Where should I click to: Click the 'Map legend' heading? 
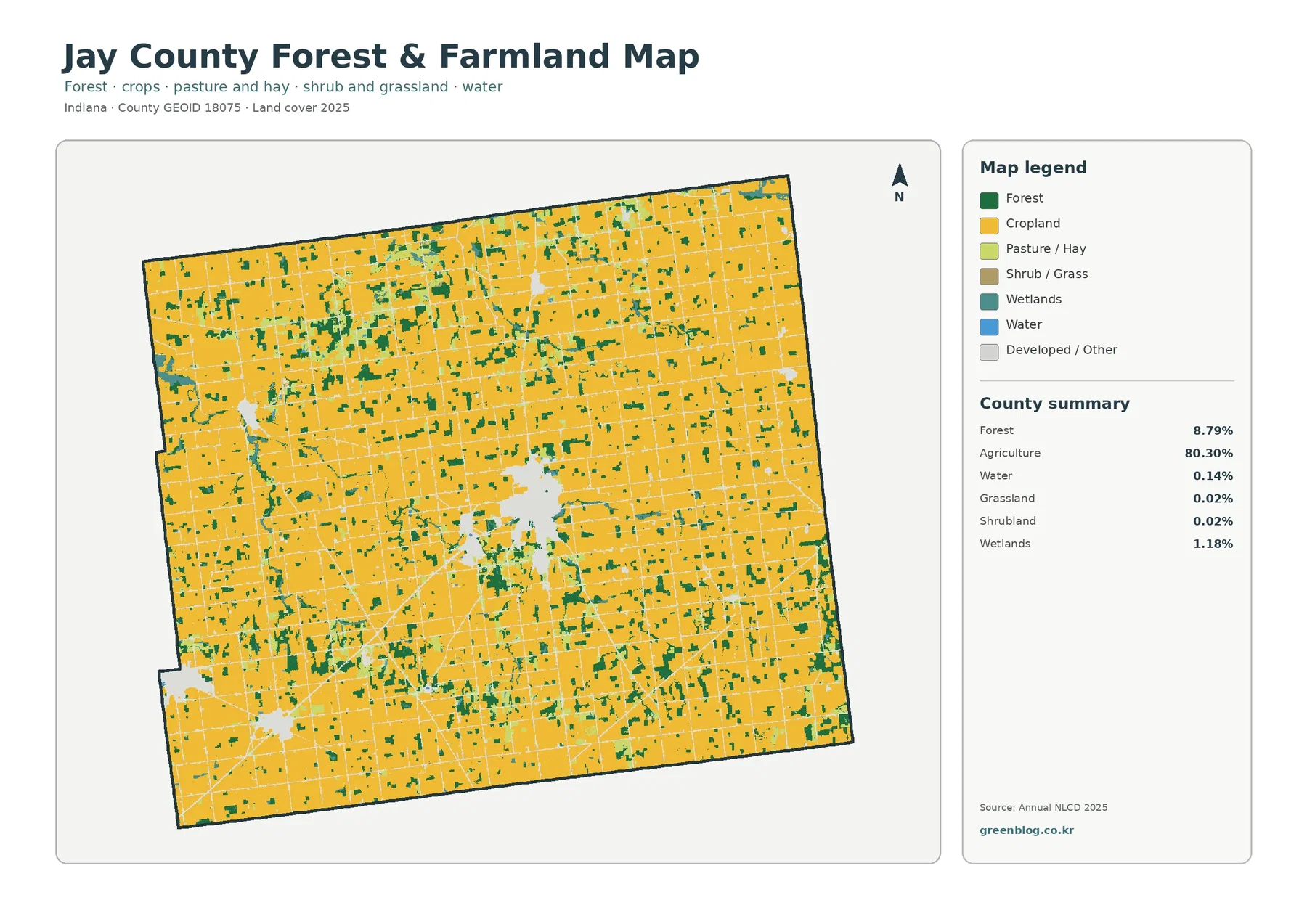coord(1033,168)
